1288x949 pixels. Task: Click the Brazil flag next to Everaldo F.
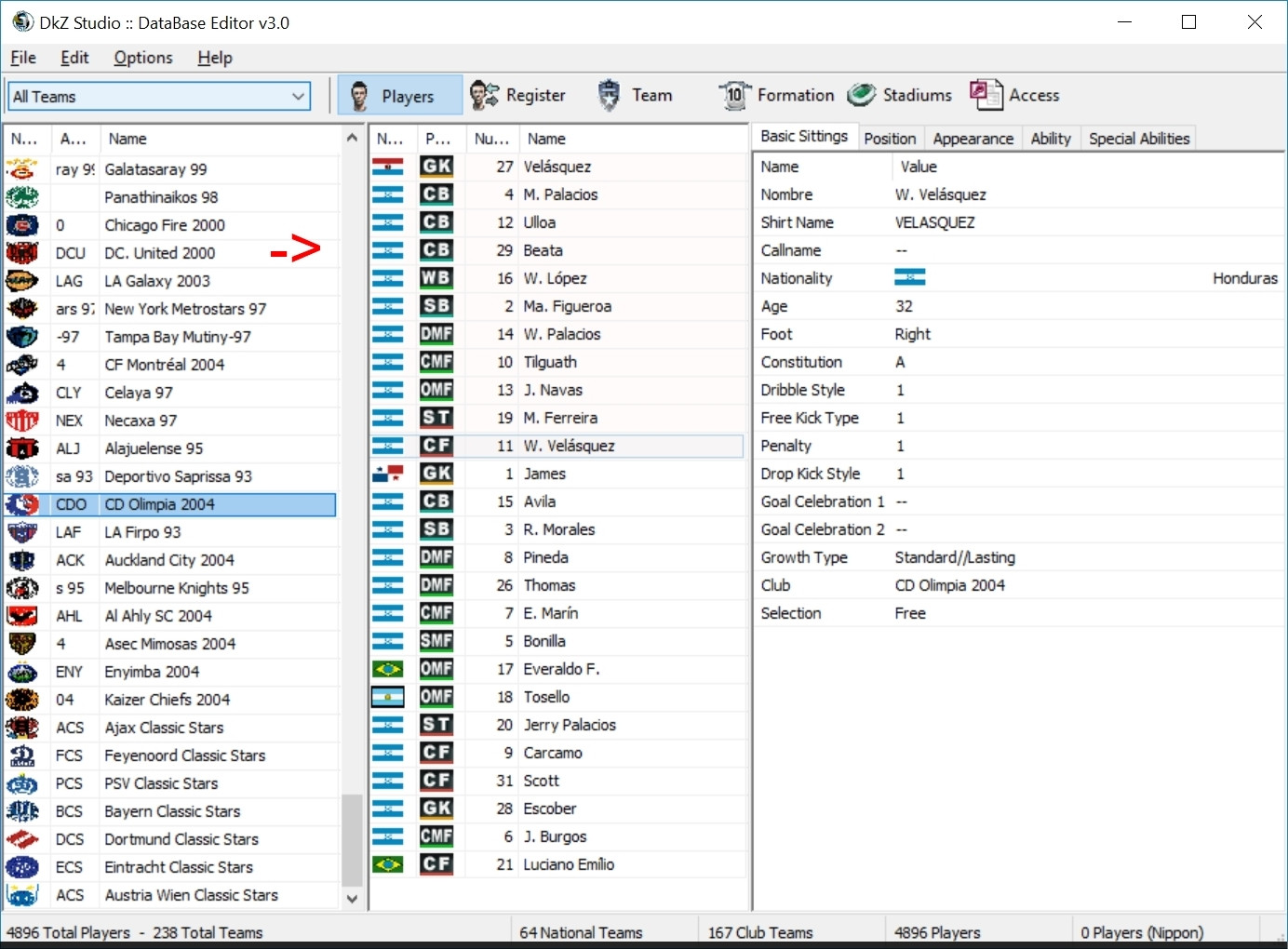(x=387, y=669)
